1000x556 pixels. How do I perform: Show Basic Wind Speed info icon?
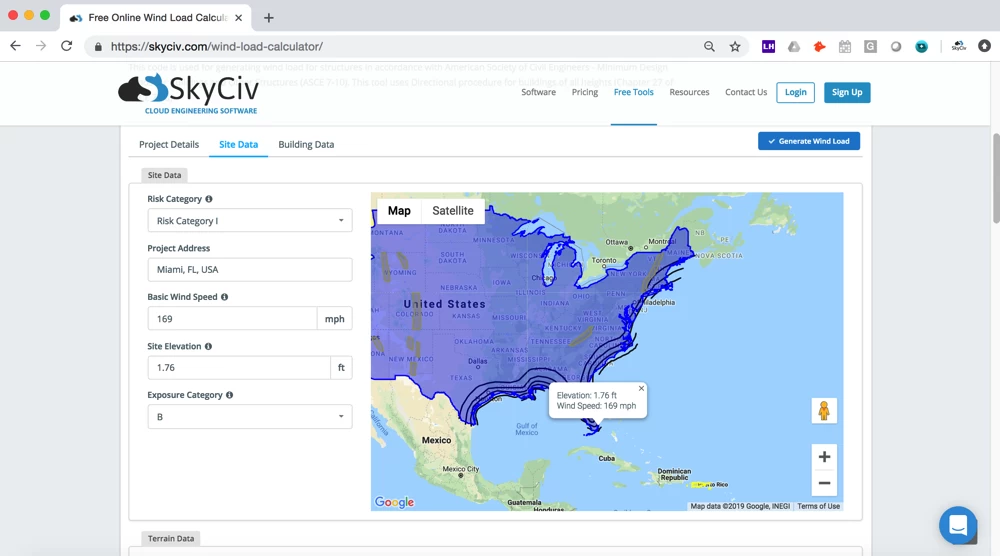click(x=224, y=297)
